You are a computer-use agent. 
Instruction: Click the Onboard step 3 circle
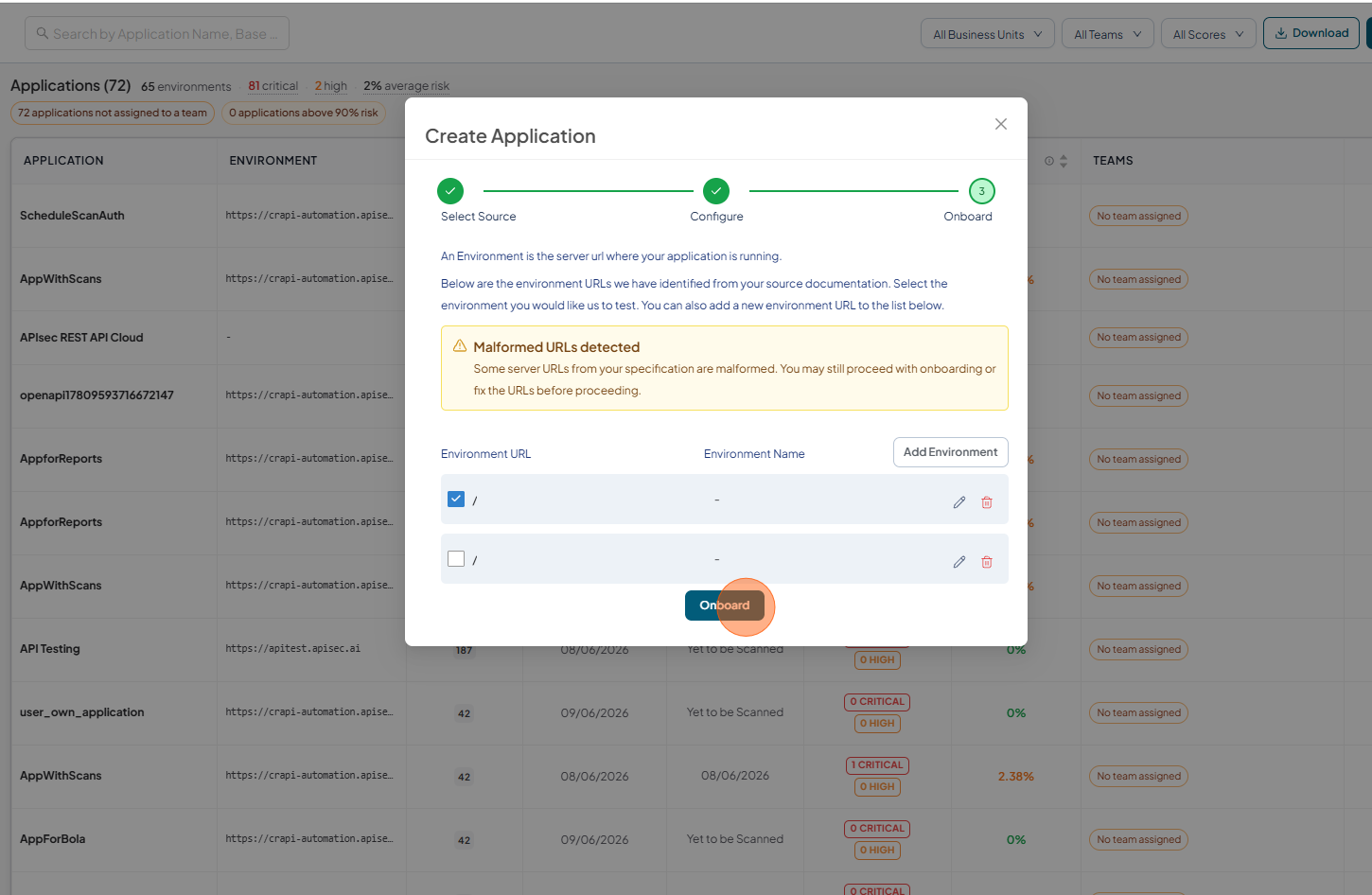982,191
